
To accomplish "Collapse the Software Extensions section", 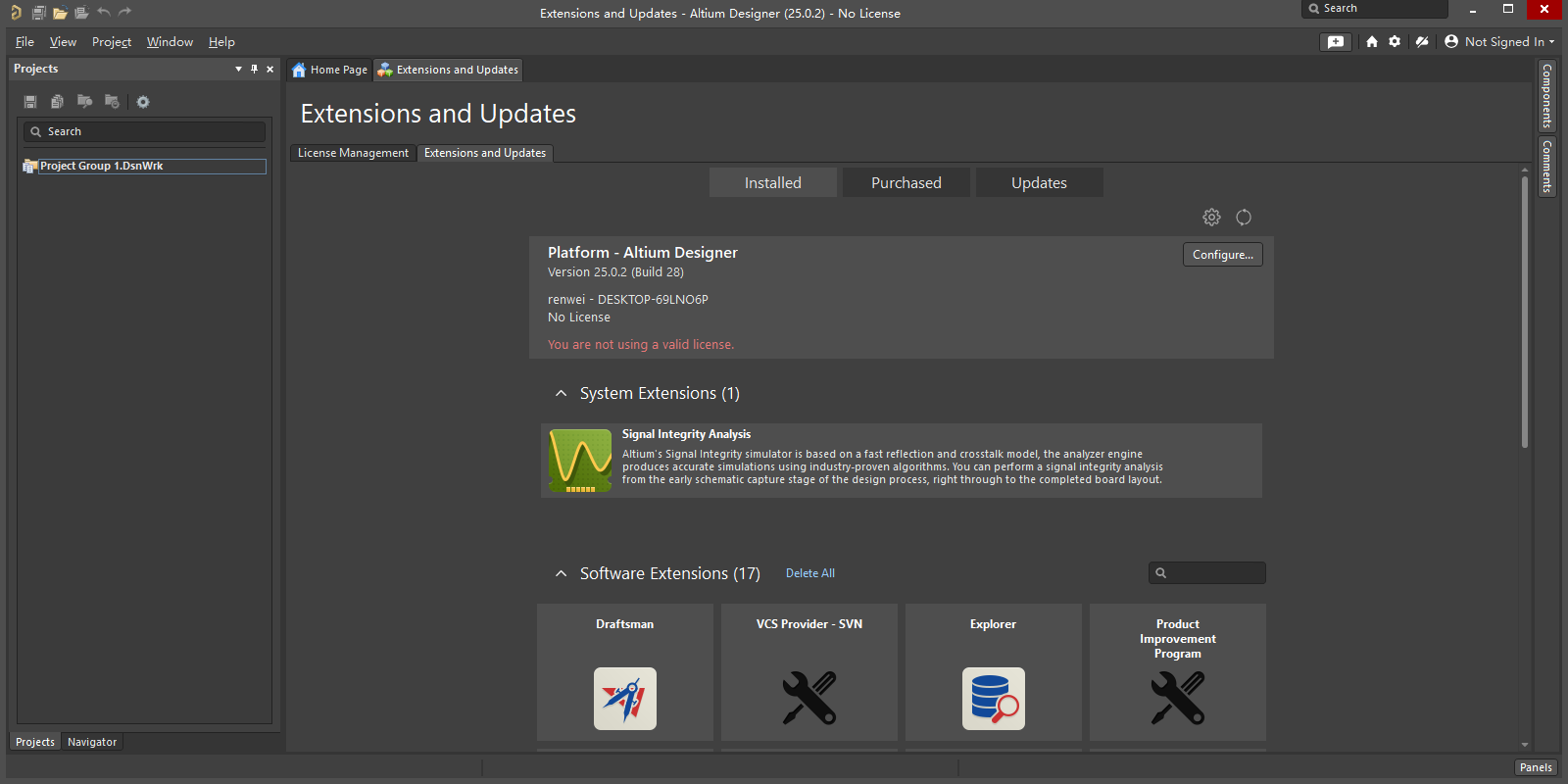I will pos(561,573).
